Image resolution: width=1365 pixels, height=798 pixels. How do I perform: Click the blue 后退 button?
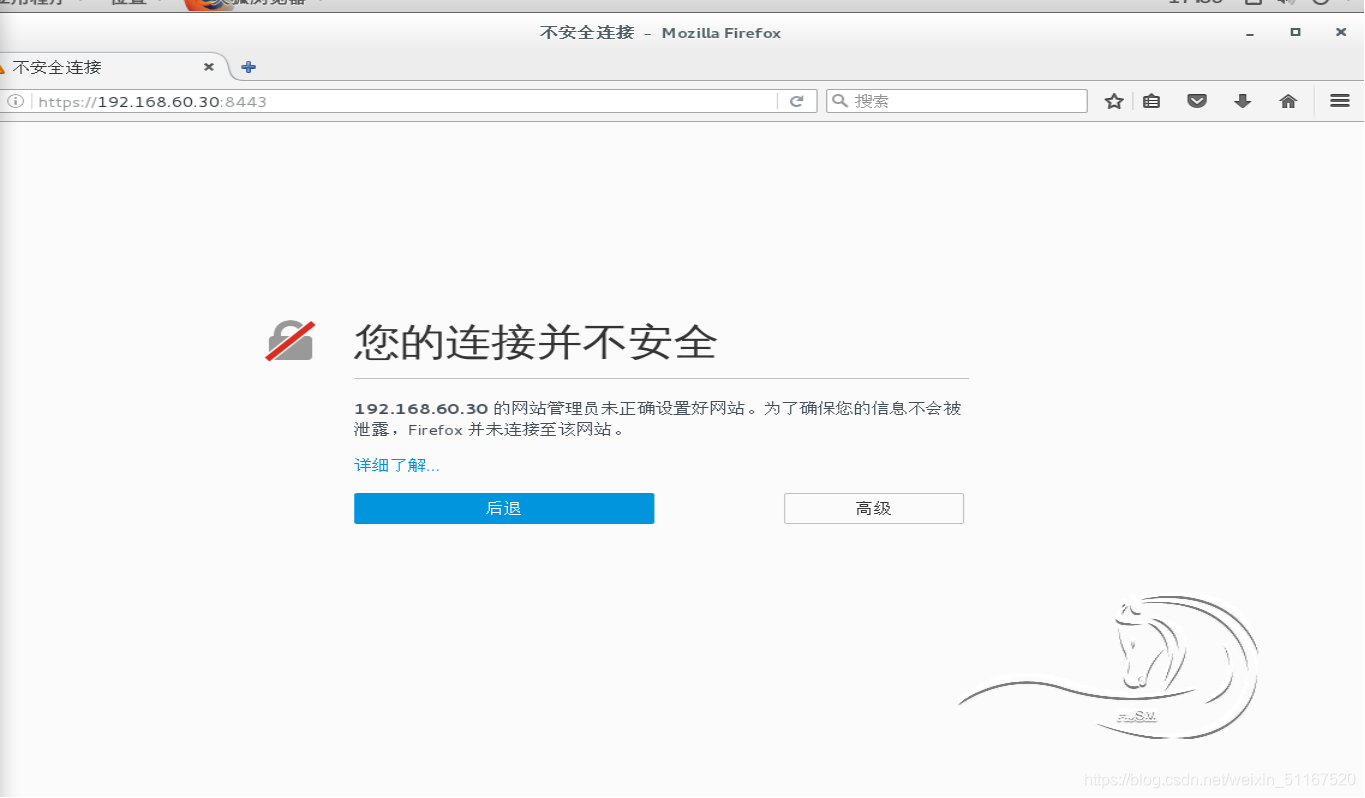(x=504, y=508)
